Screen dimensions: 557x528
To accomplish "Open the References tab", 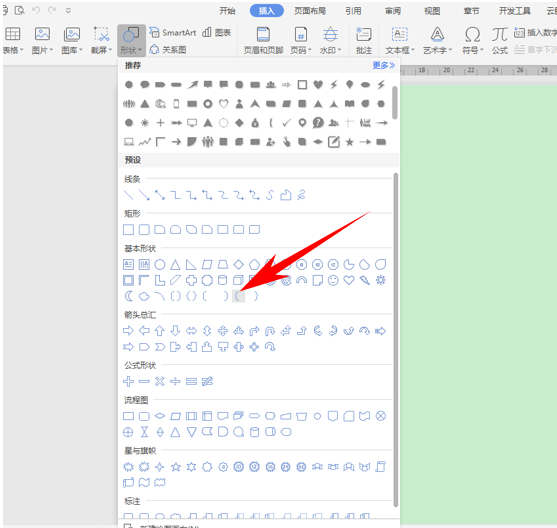I will [x=353, y=11].
